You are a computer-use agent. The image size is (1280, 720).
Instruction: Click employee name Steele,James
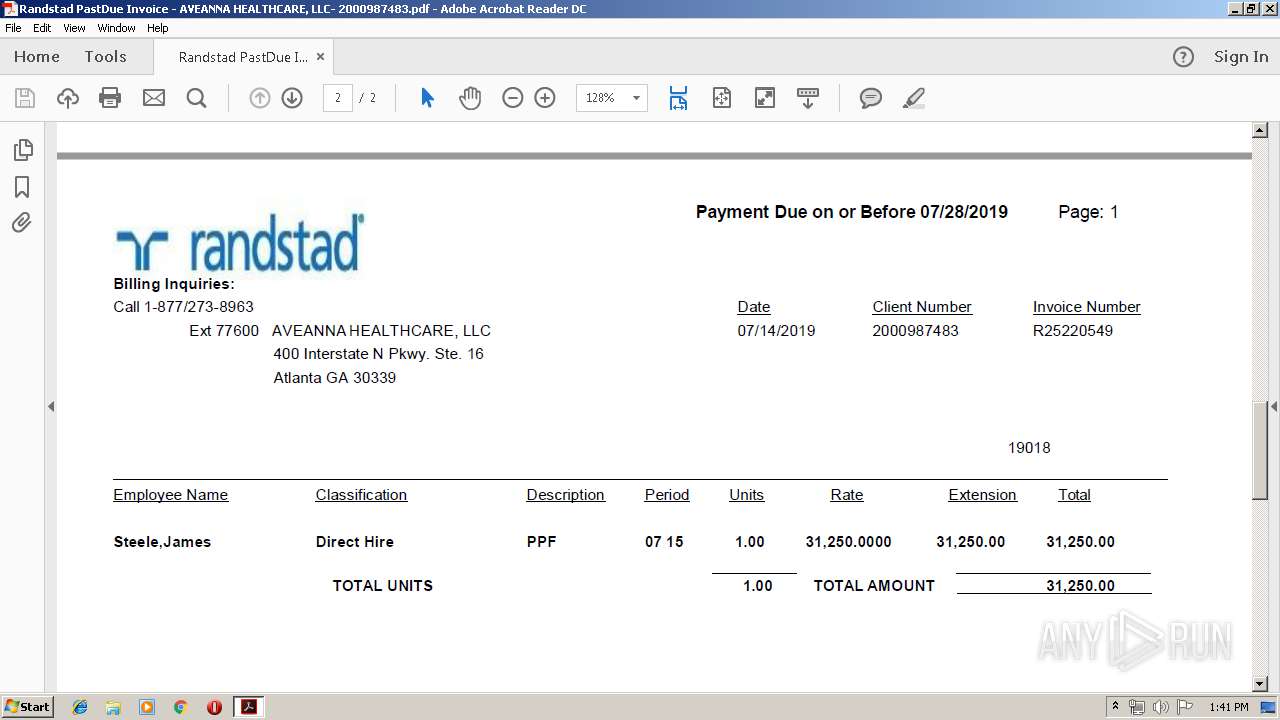point(162,542)
